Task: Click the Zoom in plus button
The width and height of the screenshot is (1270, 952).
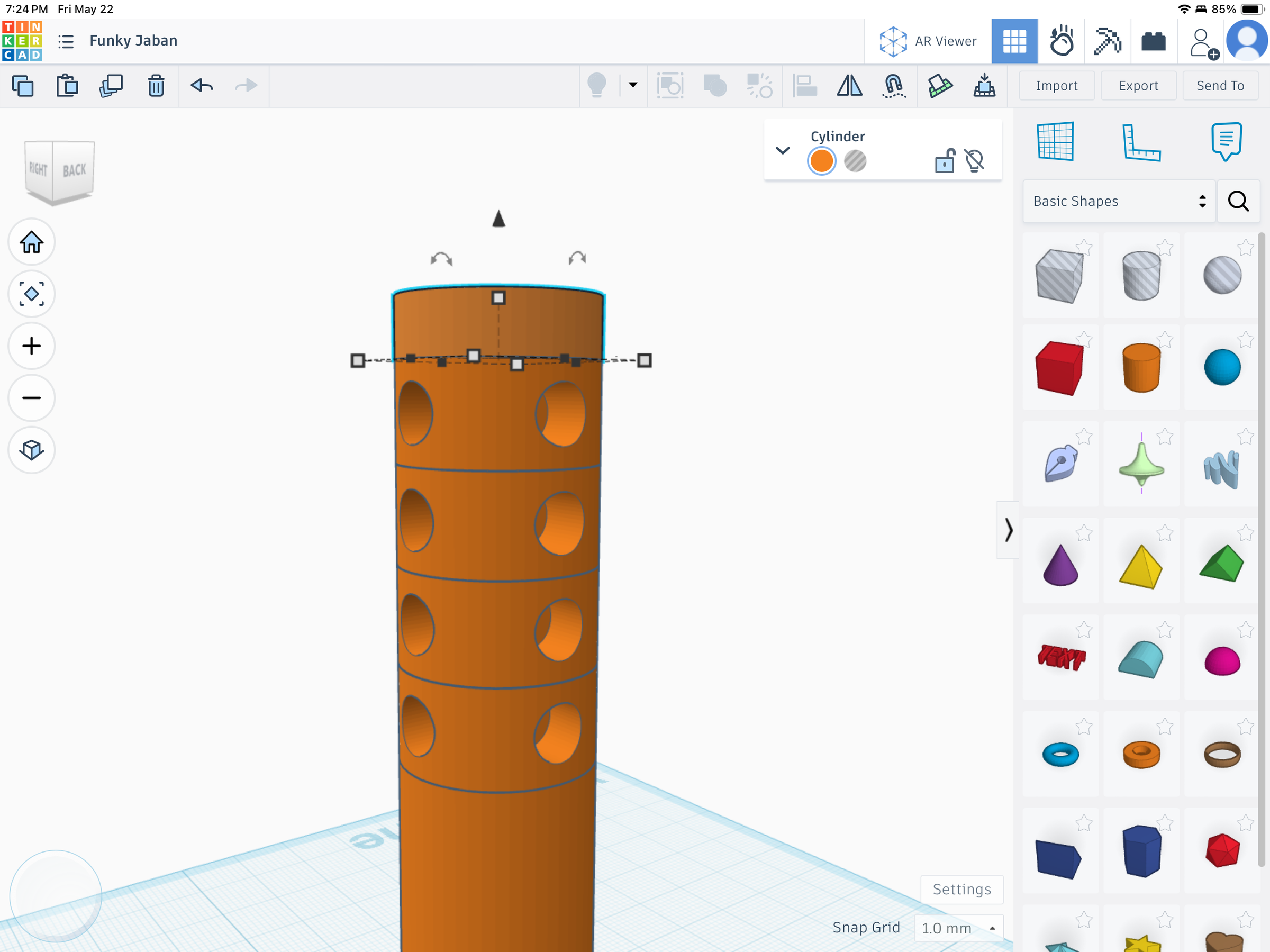Action: (x=32, y=346)
